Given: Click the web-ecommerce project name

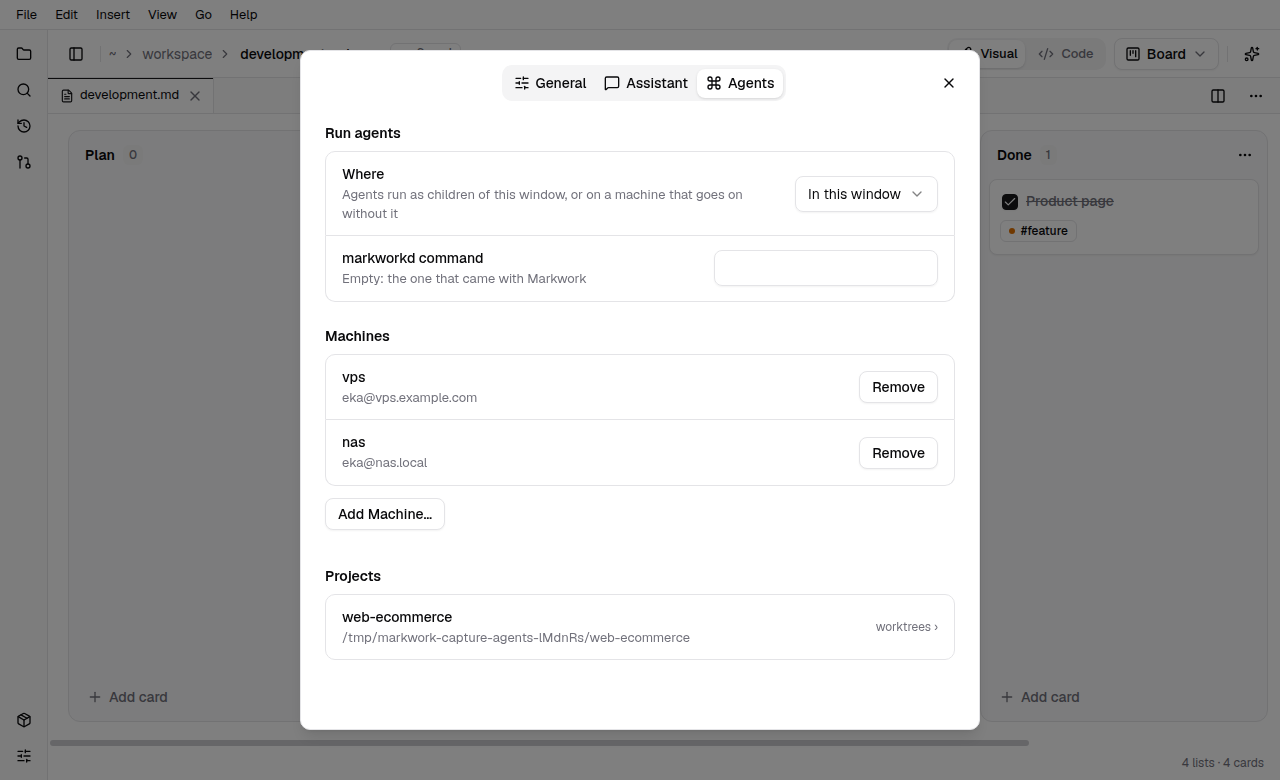Looking at the screenshot, I should point(397,617).
